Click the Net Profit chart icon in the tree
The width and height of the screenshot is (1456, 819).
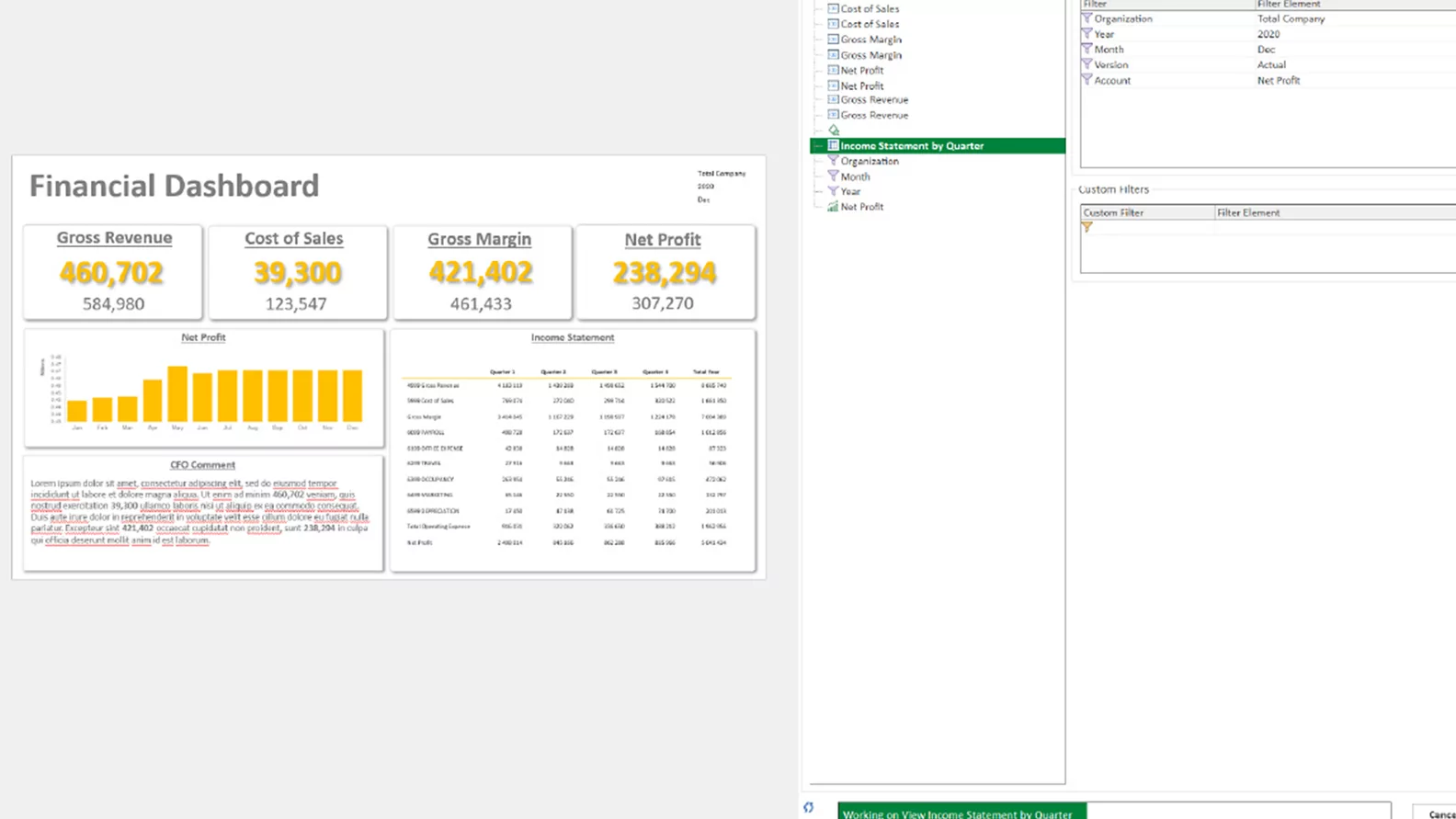pos(833,207)
